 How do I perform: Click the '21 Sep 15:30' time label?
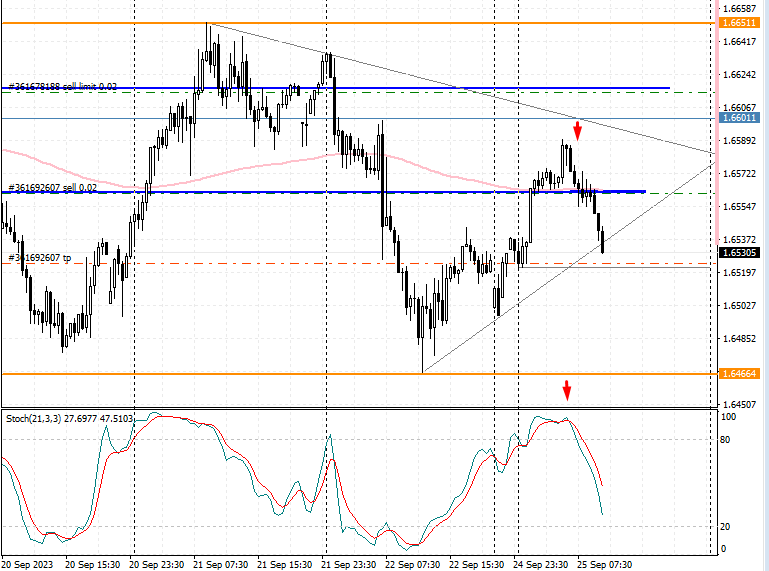(x=284, y=565)
